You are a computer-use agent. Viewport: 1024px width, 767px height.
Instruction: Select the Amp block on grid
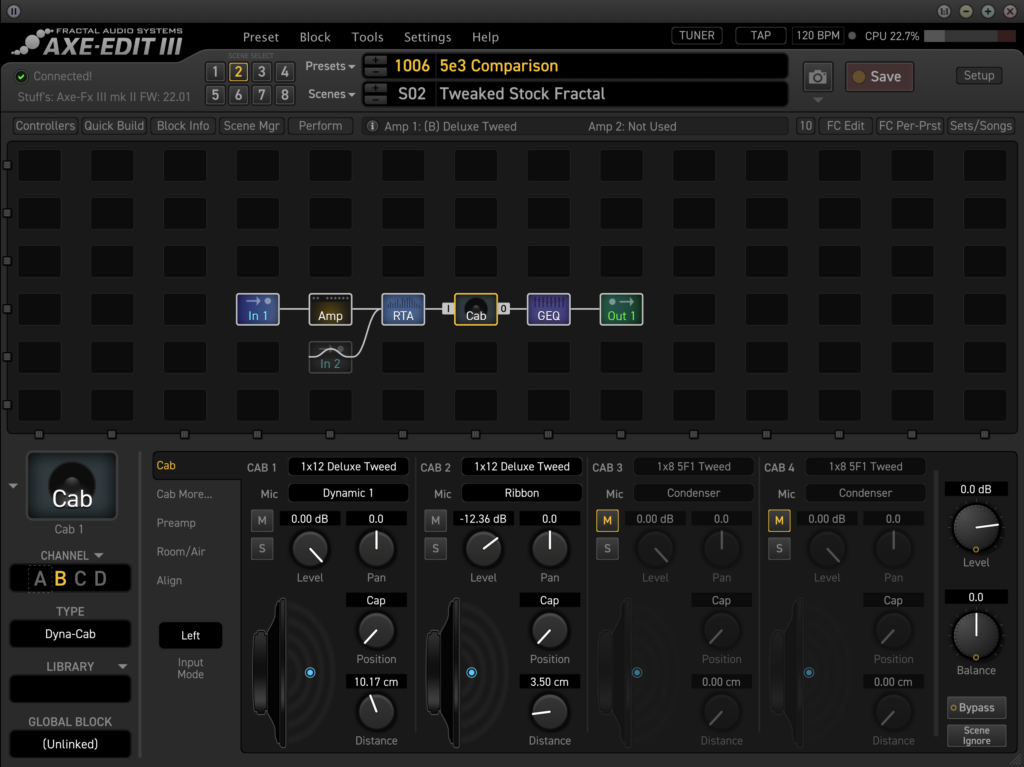pos(330,309)
